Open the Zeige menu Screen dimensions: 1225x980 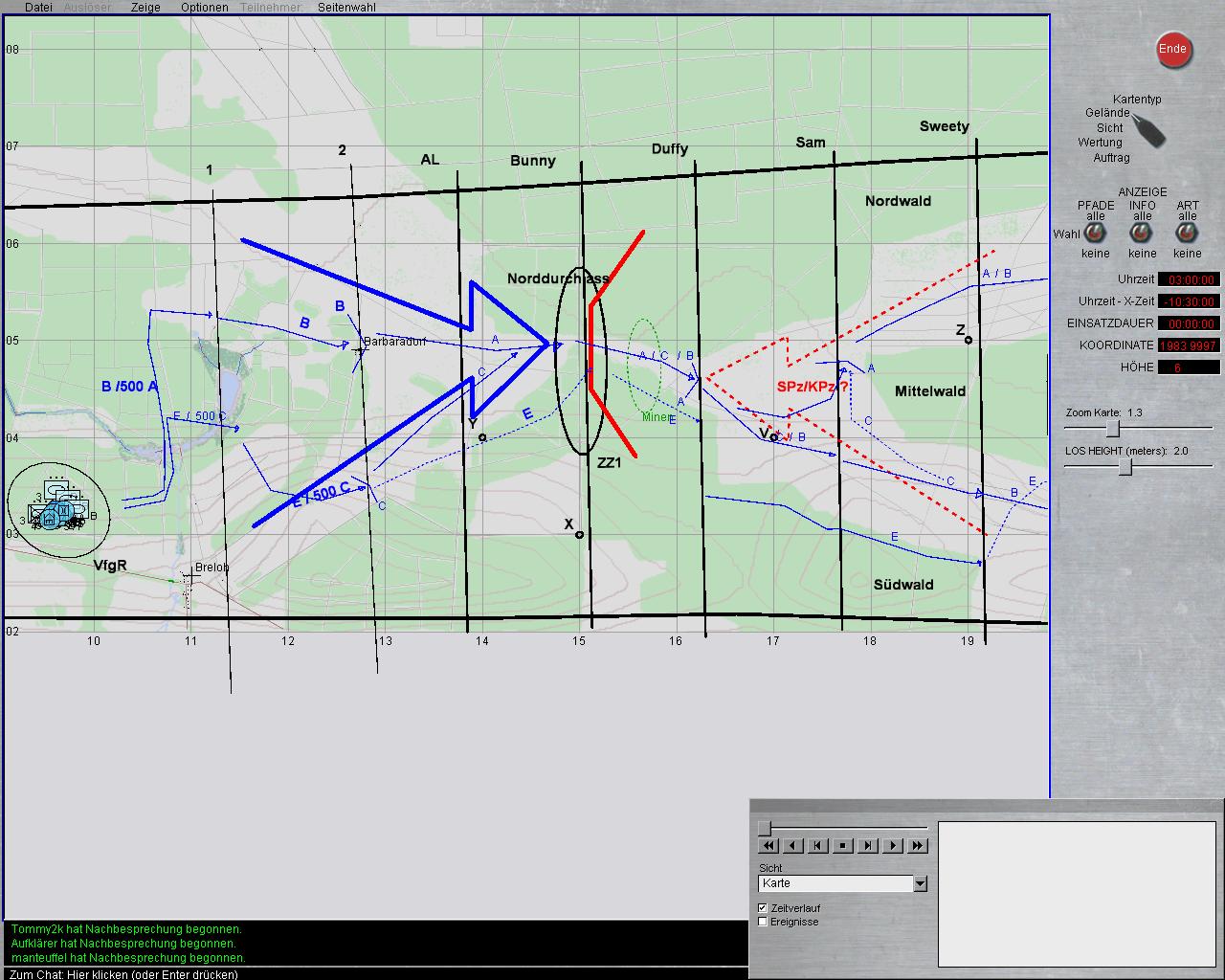[145, 7]
